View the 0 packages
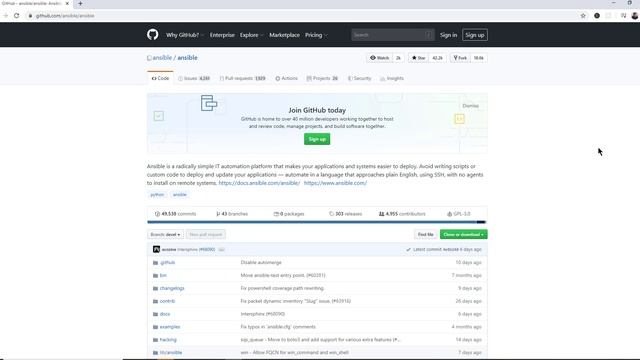This screenshot has height=360, width=640. tap(289, 214)
